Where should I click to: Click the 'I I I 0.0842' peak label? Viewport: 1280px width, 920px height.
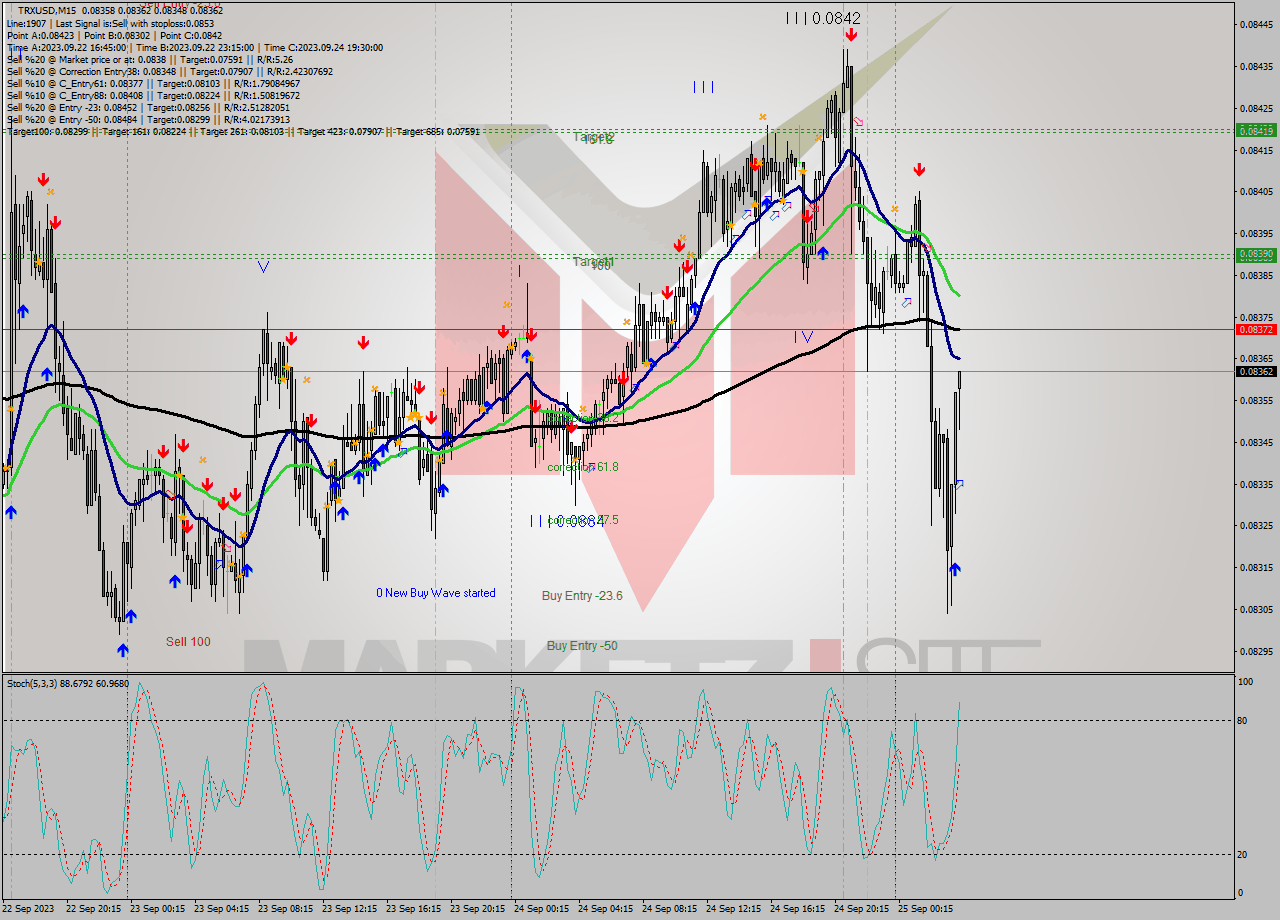coord(823,18)
